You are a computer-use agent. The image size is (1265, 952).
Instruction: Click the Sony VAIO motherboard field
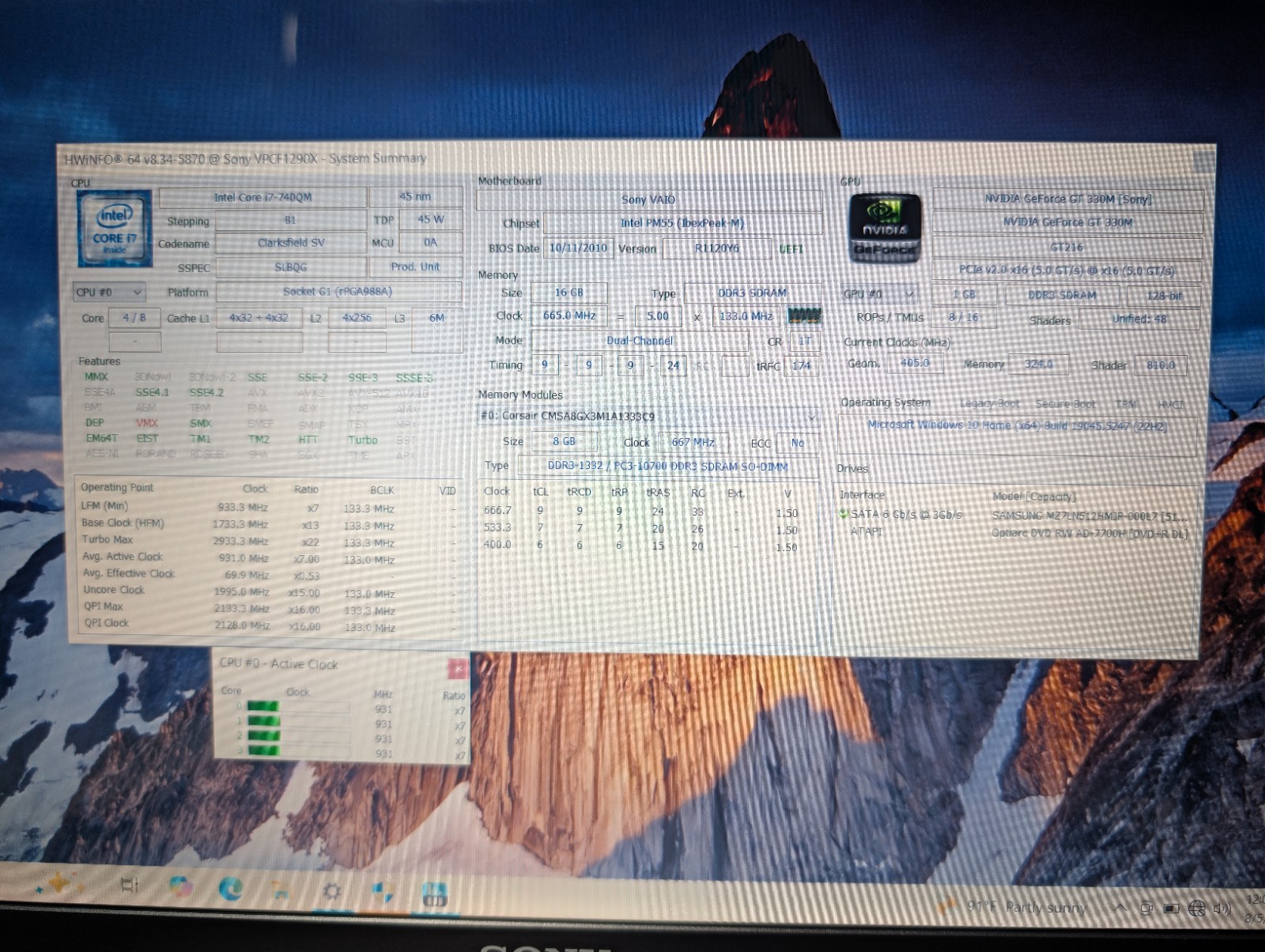point(648,200)
